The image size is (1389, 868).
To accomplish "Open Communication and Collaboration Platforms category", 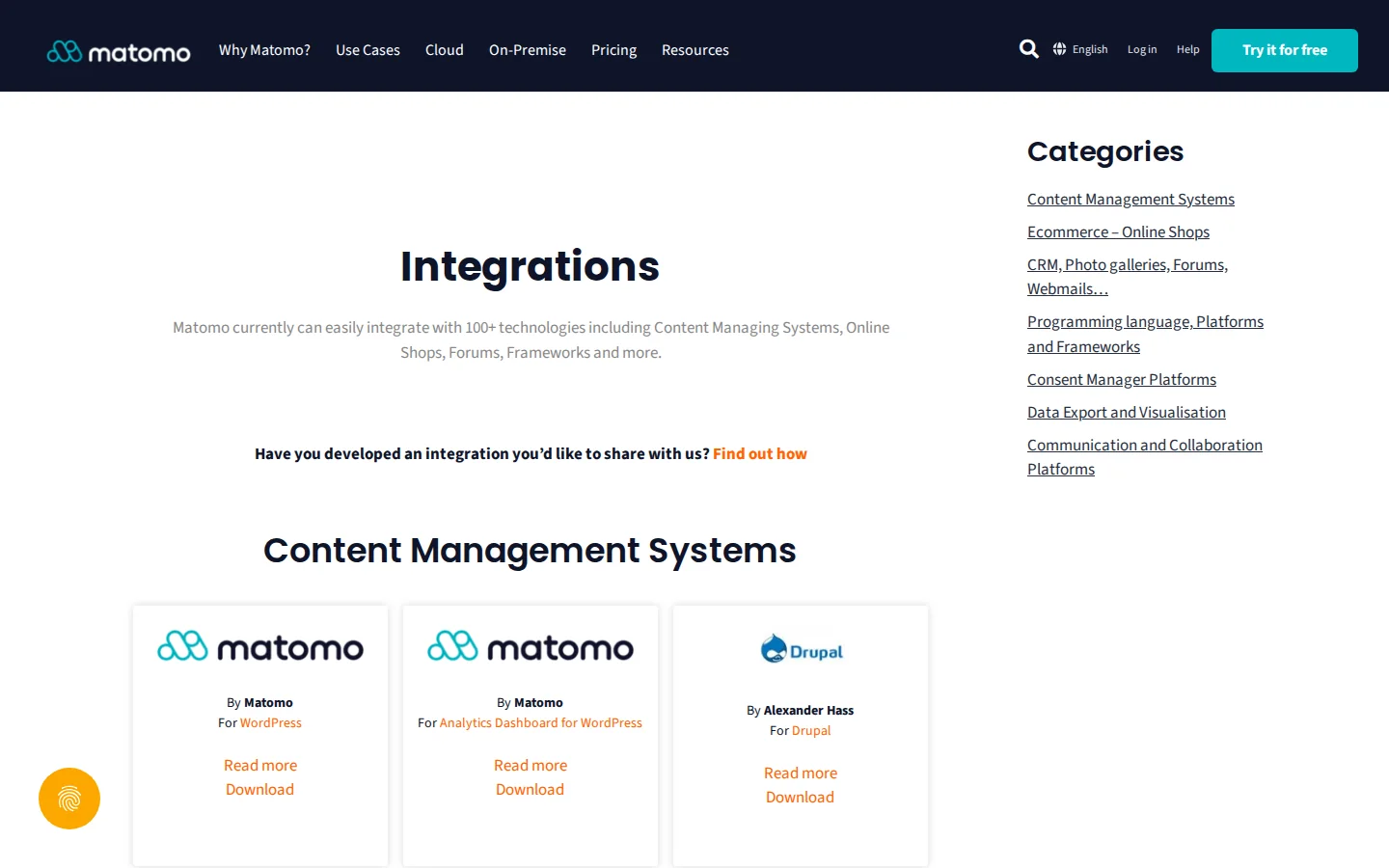I will tap(1145, 457).
